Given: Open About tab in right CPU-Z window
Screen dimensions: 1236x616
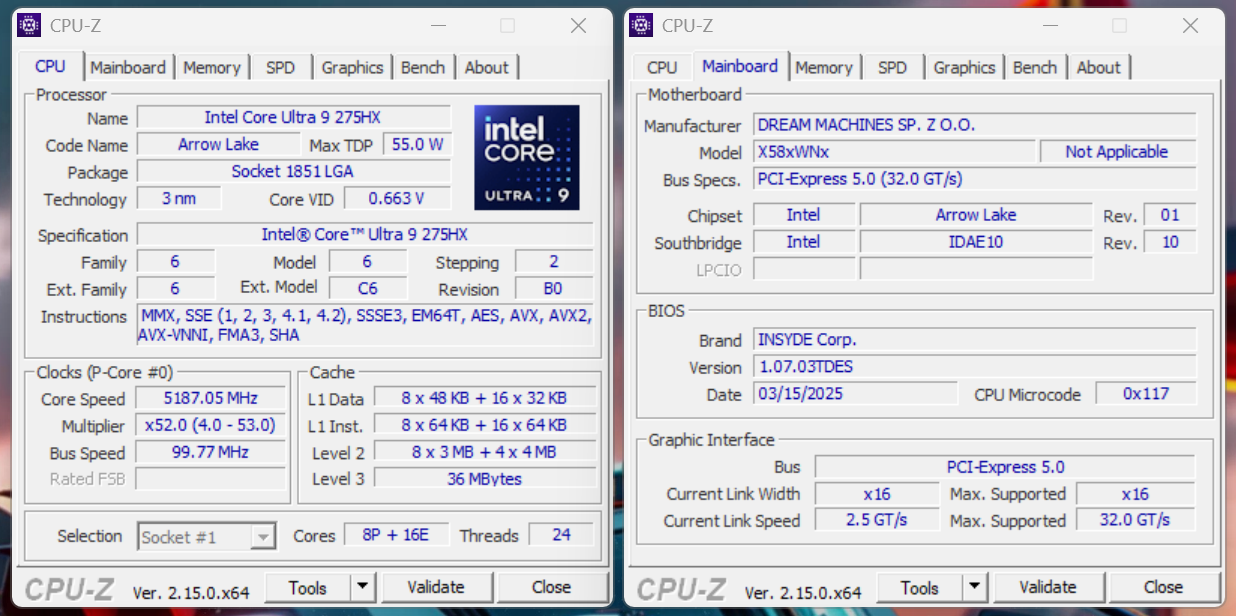Looking at the screenshot, I should coord(1099,68).
